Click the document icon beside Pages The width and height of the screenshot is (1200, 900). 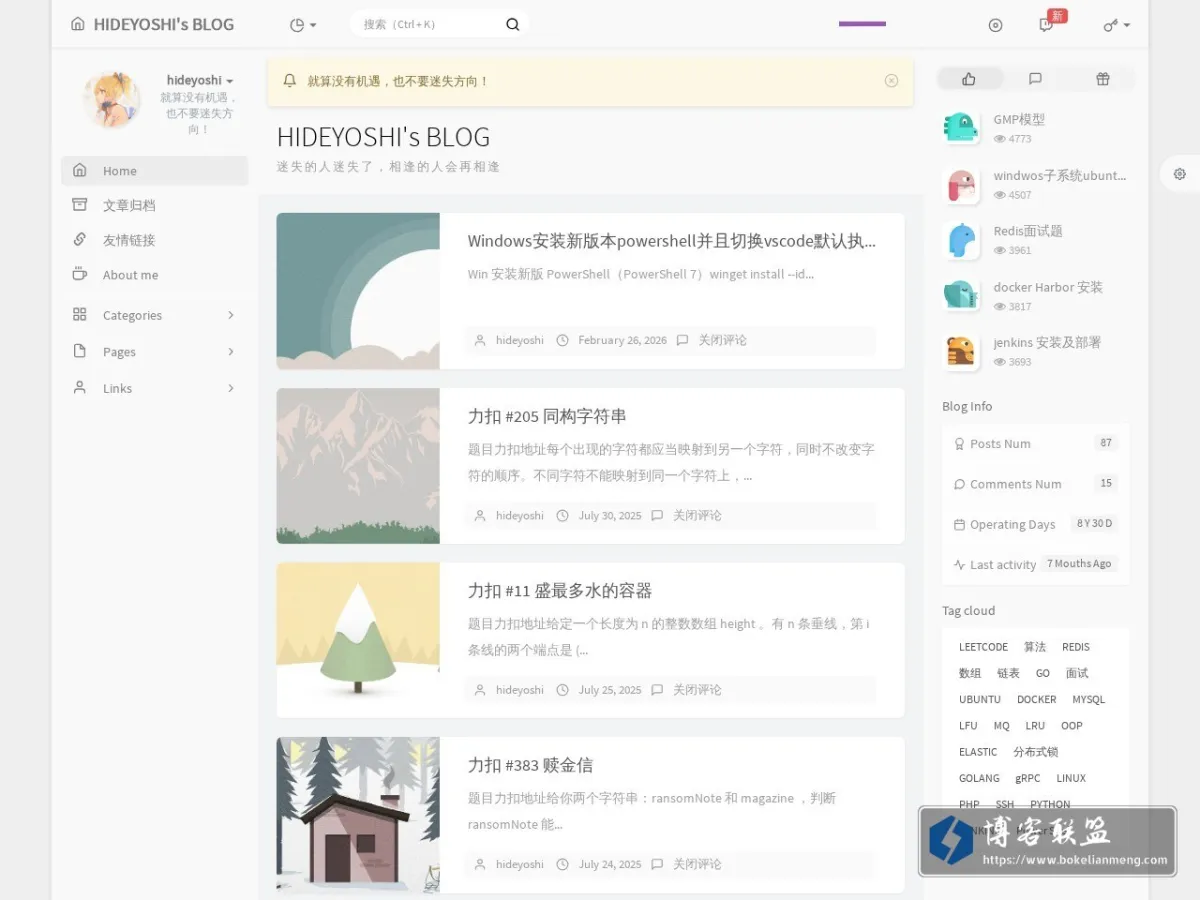pyautogui.click(x=80, y=351)
